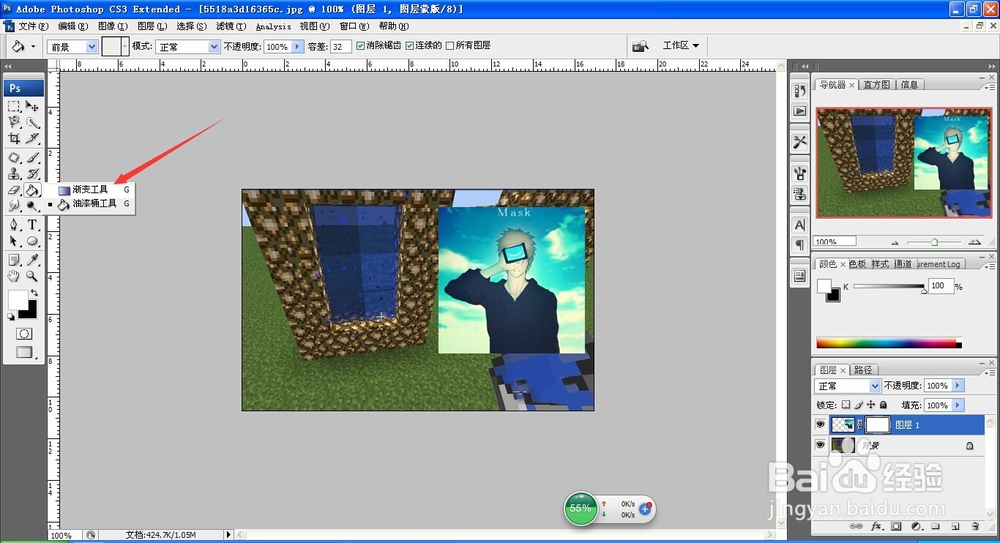Open Layers panel 不透明度 arrow
This screenshot has height=543, width=1000.
point(957,385)
